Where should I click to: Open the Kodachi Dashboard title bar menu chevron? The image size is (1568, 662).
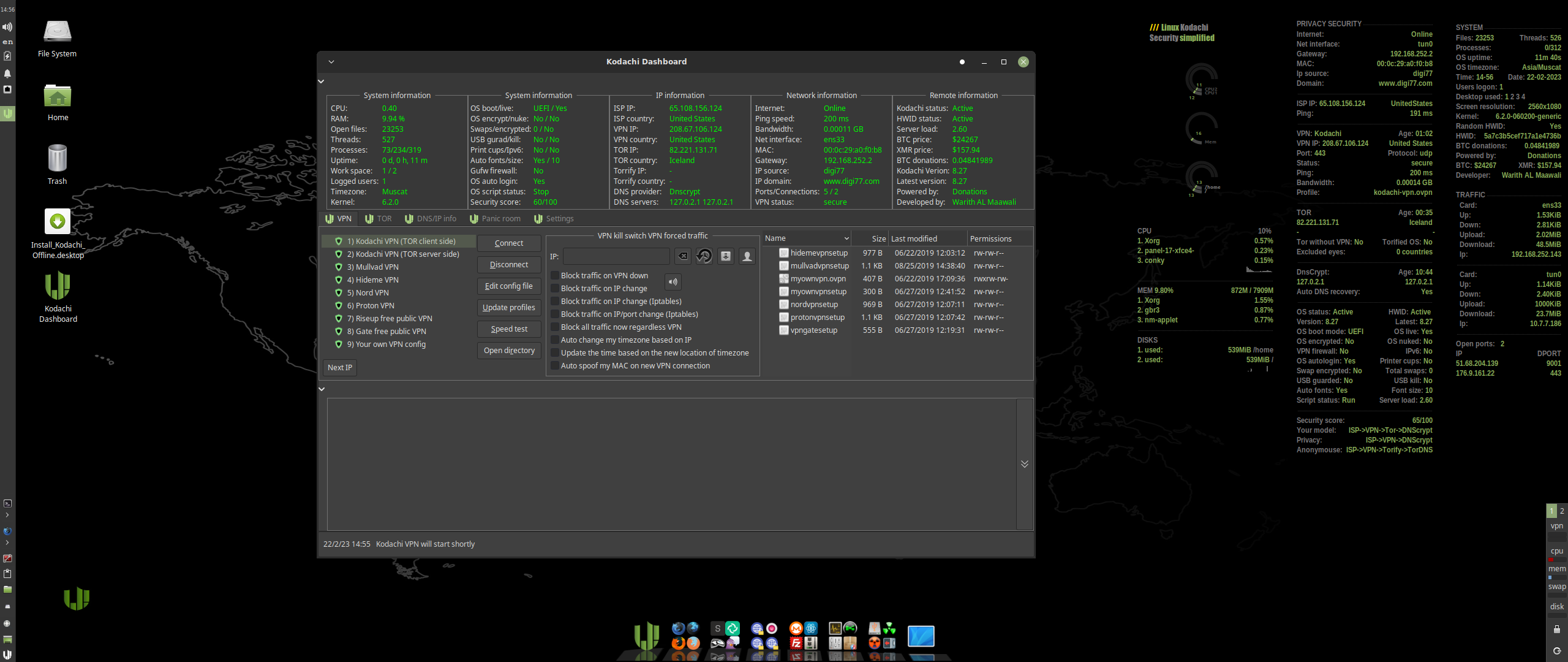pos(331,62)
